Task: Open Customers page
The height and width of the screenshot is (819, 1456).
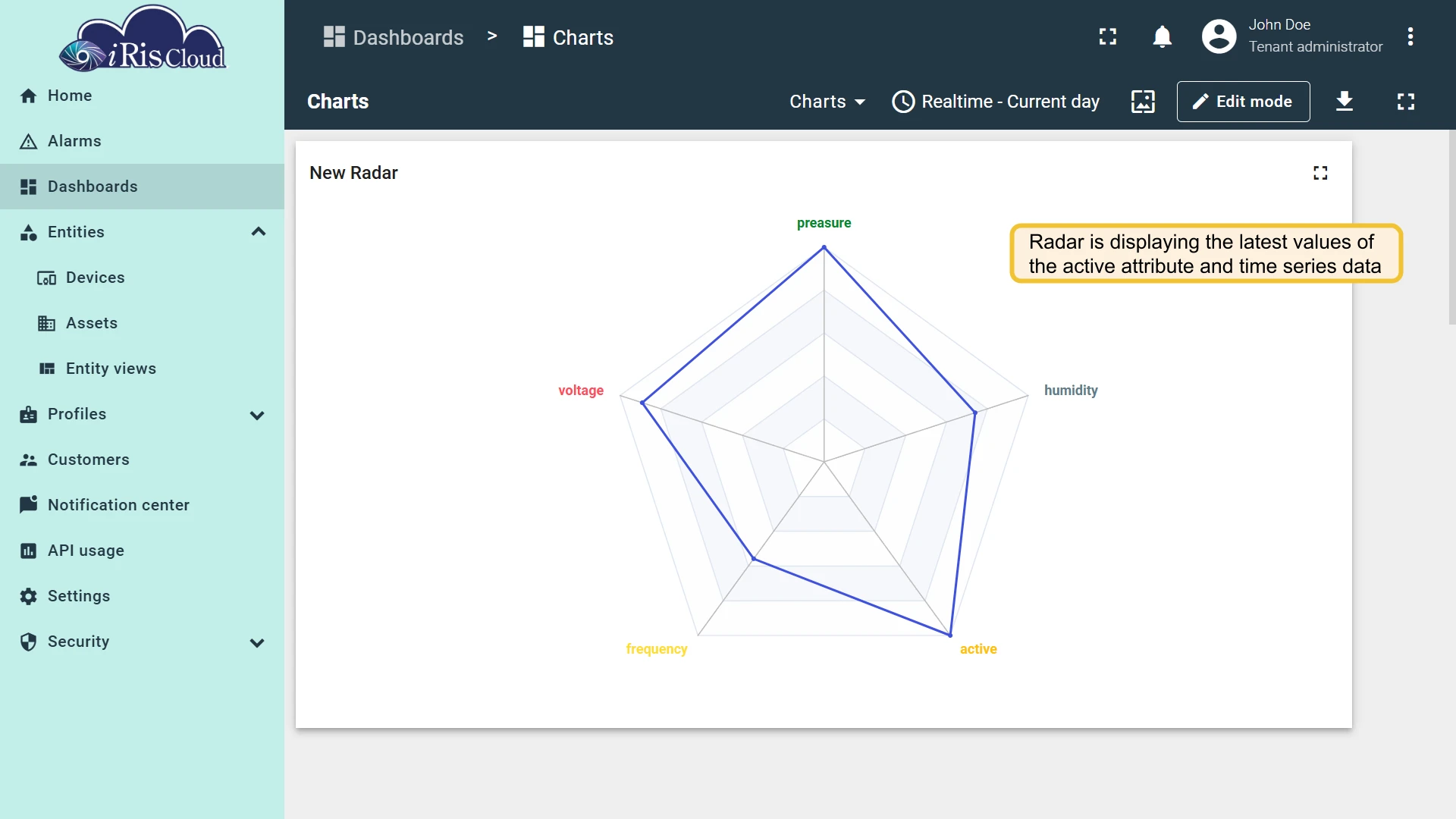Action: [x=142, y=460]
